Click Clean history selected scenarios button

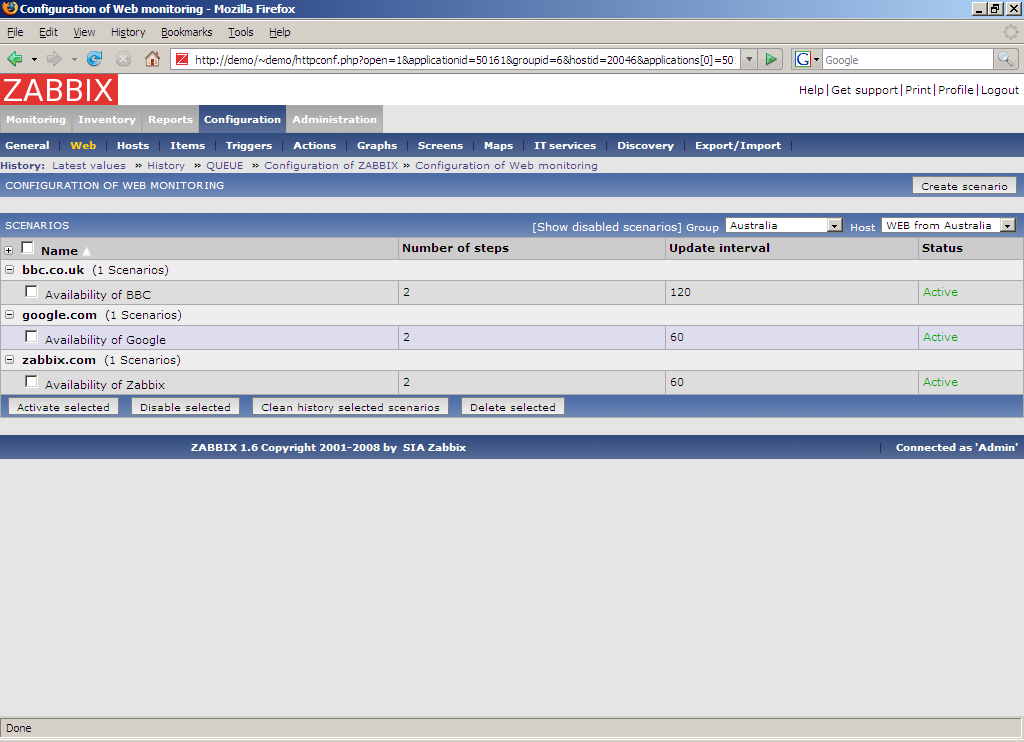[351, 407]
